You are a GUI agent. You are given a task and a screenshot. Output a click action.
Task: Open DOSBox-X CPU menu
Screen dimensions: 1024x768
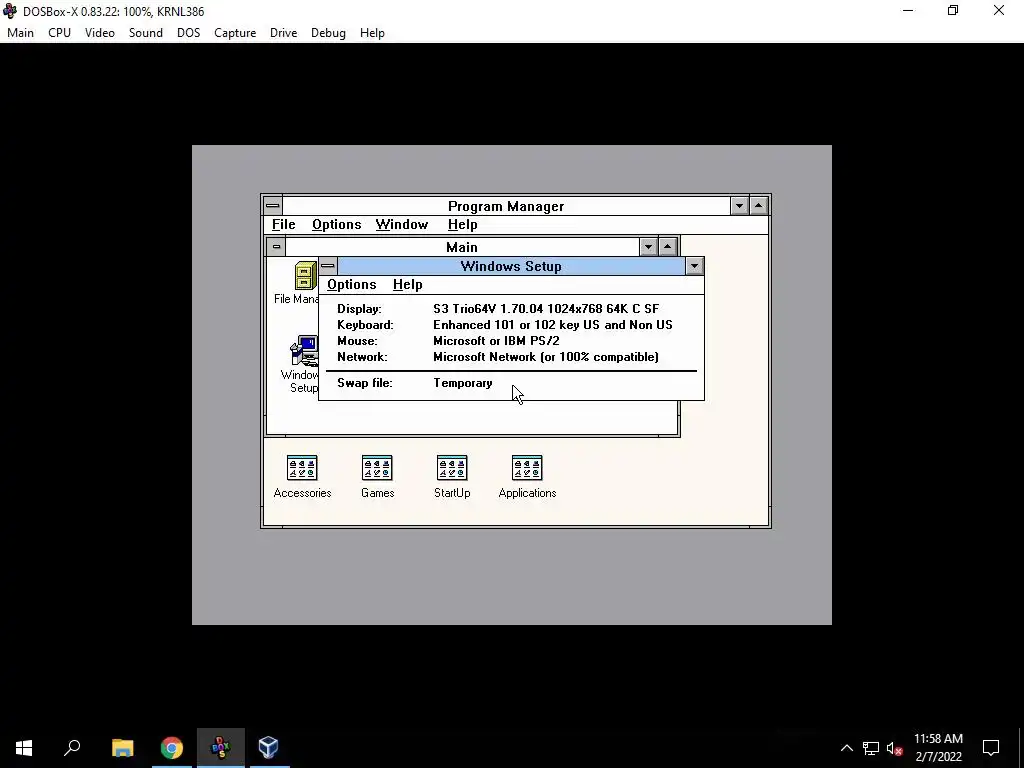(x=59, y=33)
